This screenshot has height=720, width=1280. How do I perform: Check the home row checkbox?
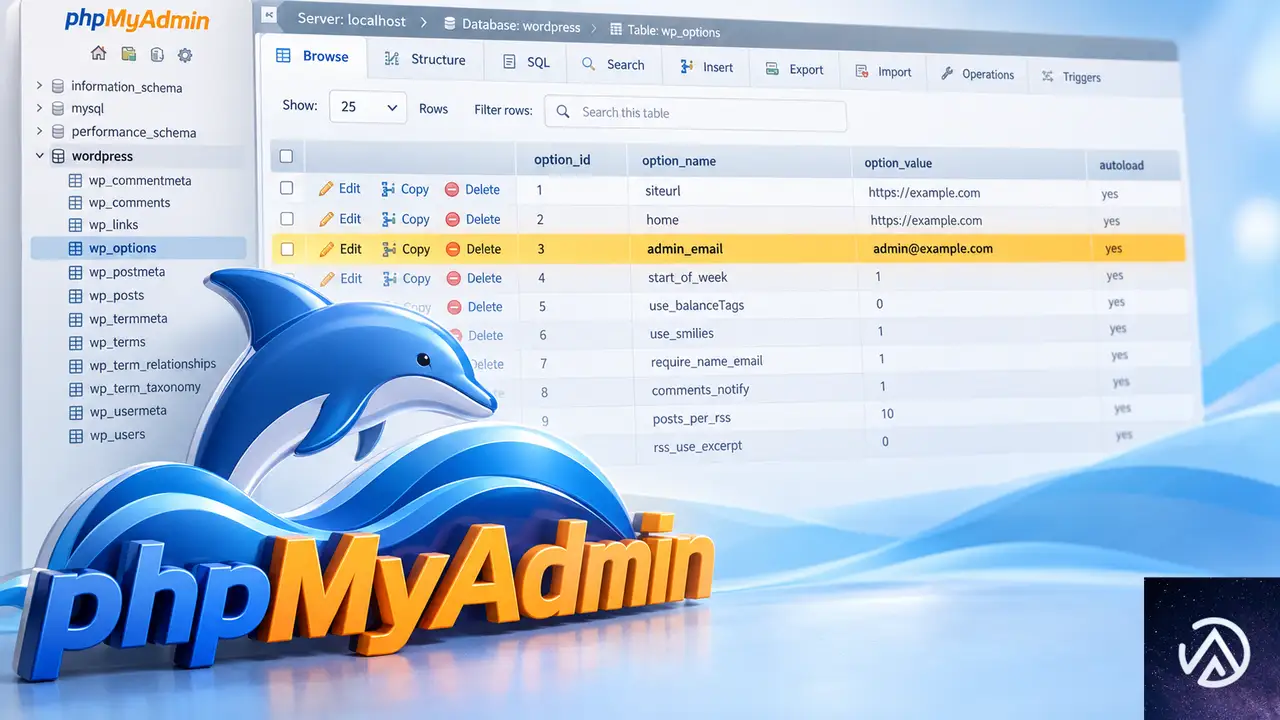pos(287,218)
